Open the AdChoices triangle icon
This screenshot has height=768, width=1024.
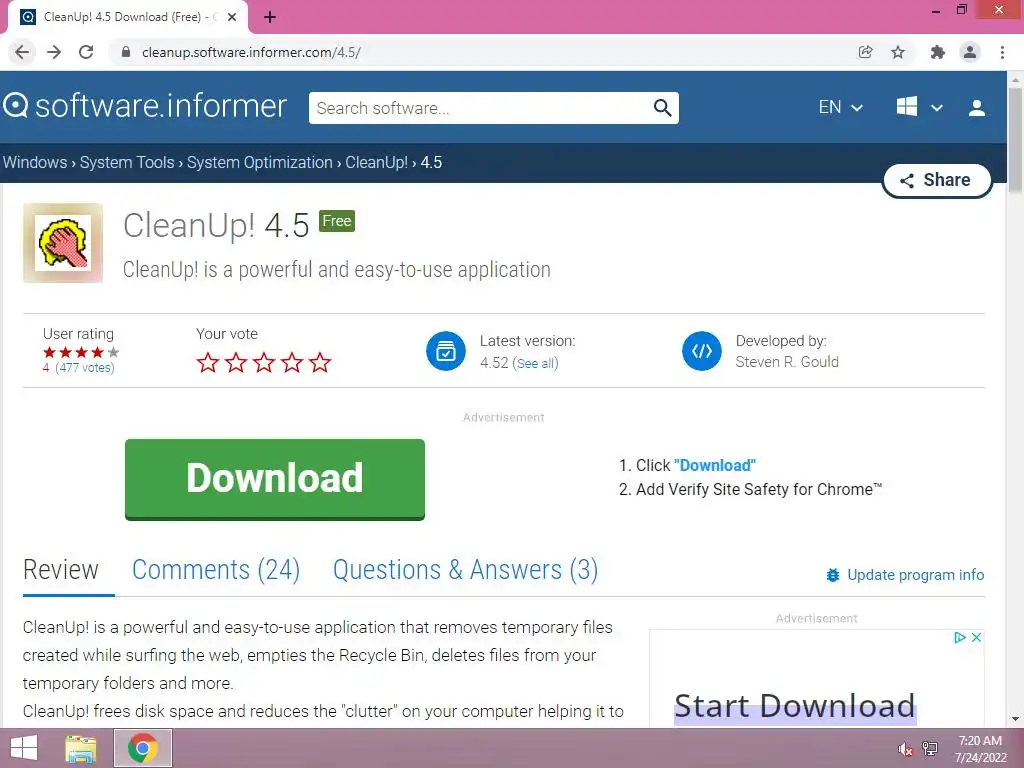[x=959, y=637]
